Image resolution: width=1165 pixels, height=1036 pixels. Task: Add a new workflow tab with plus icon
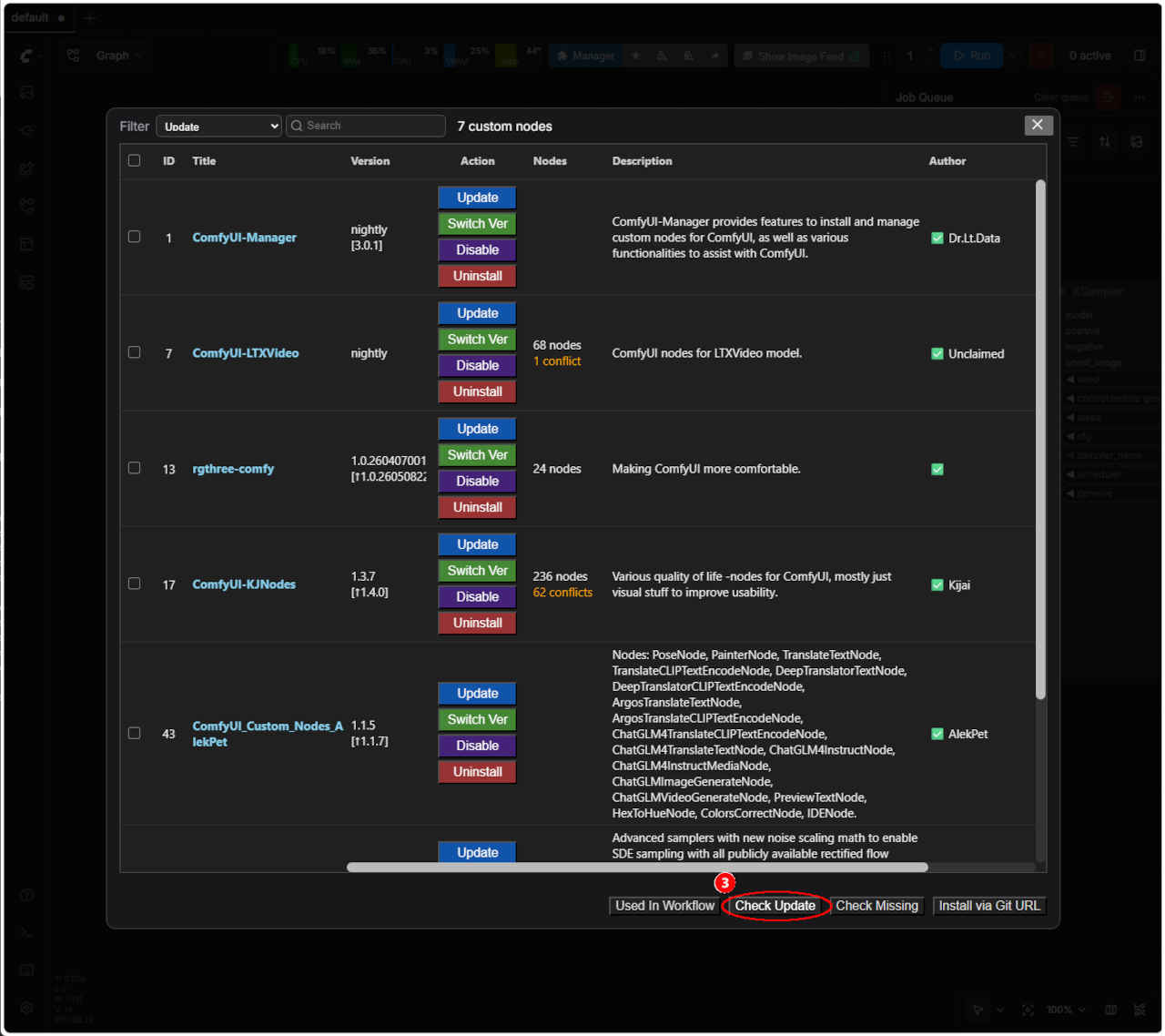click(89, 17)
